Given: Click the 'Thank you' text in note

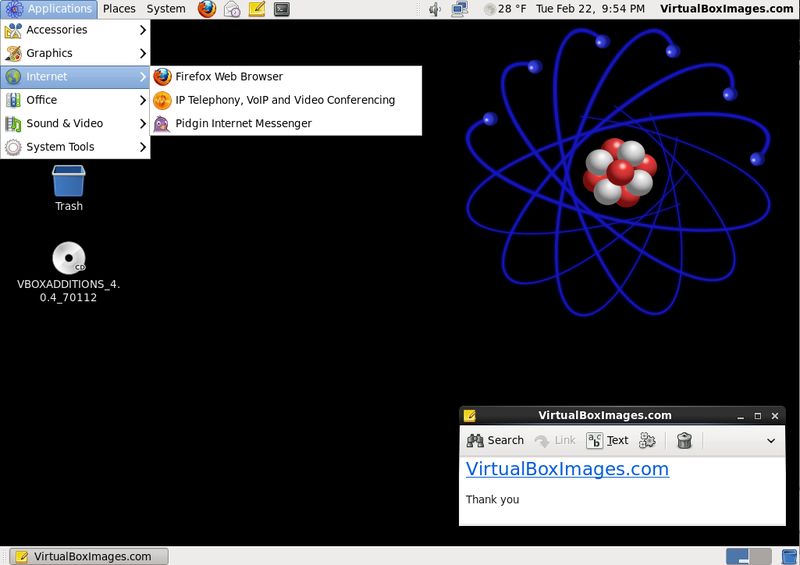Looking at the screenshot, I should (x=492, y=499).
